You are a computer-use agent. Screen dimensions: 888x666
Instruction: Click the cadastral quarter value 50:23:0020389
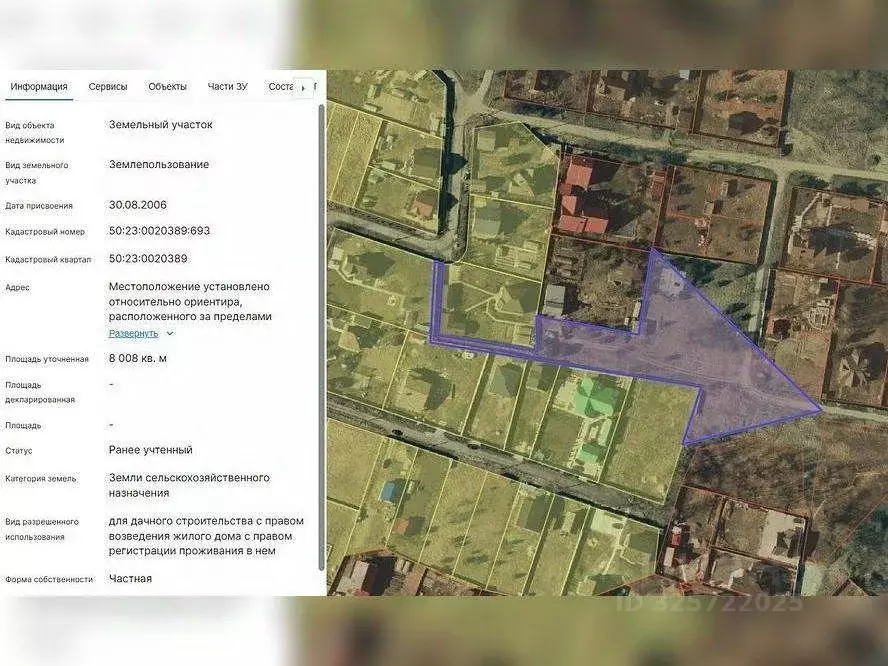(148, 259)
